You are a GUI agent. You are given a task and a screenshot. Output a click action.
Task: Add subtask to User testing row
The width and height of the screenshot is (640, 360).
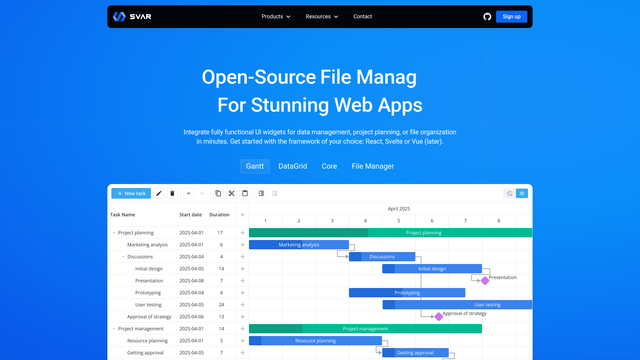[242, 305]
